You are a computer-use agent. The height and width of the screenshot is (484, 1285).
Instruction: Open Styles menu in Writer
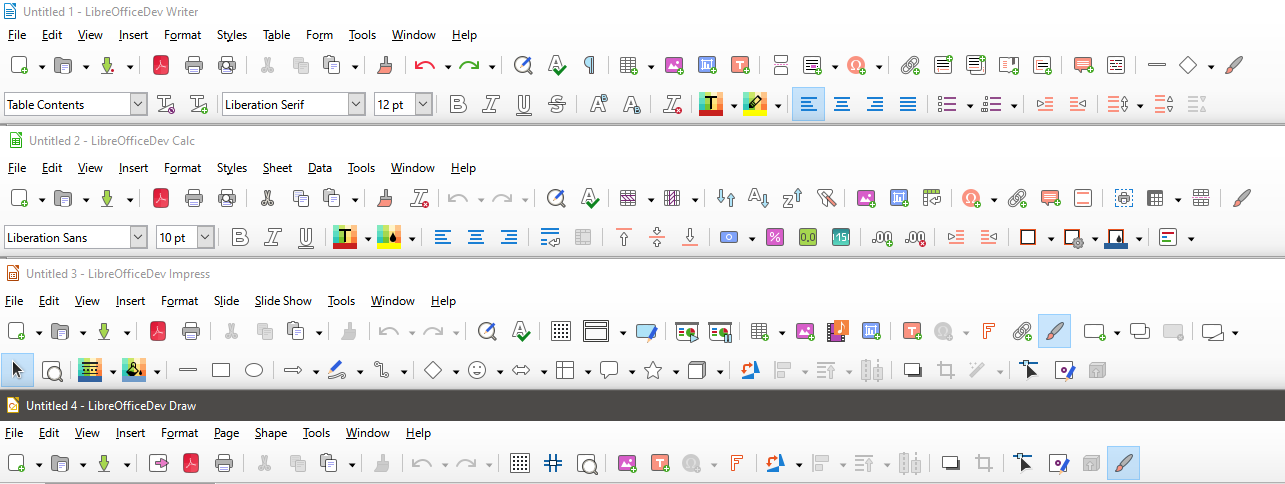click(232, 35)
